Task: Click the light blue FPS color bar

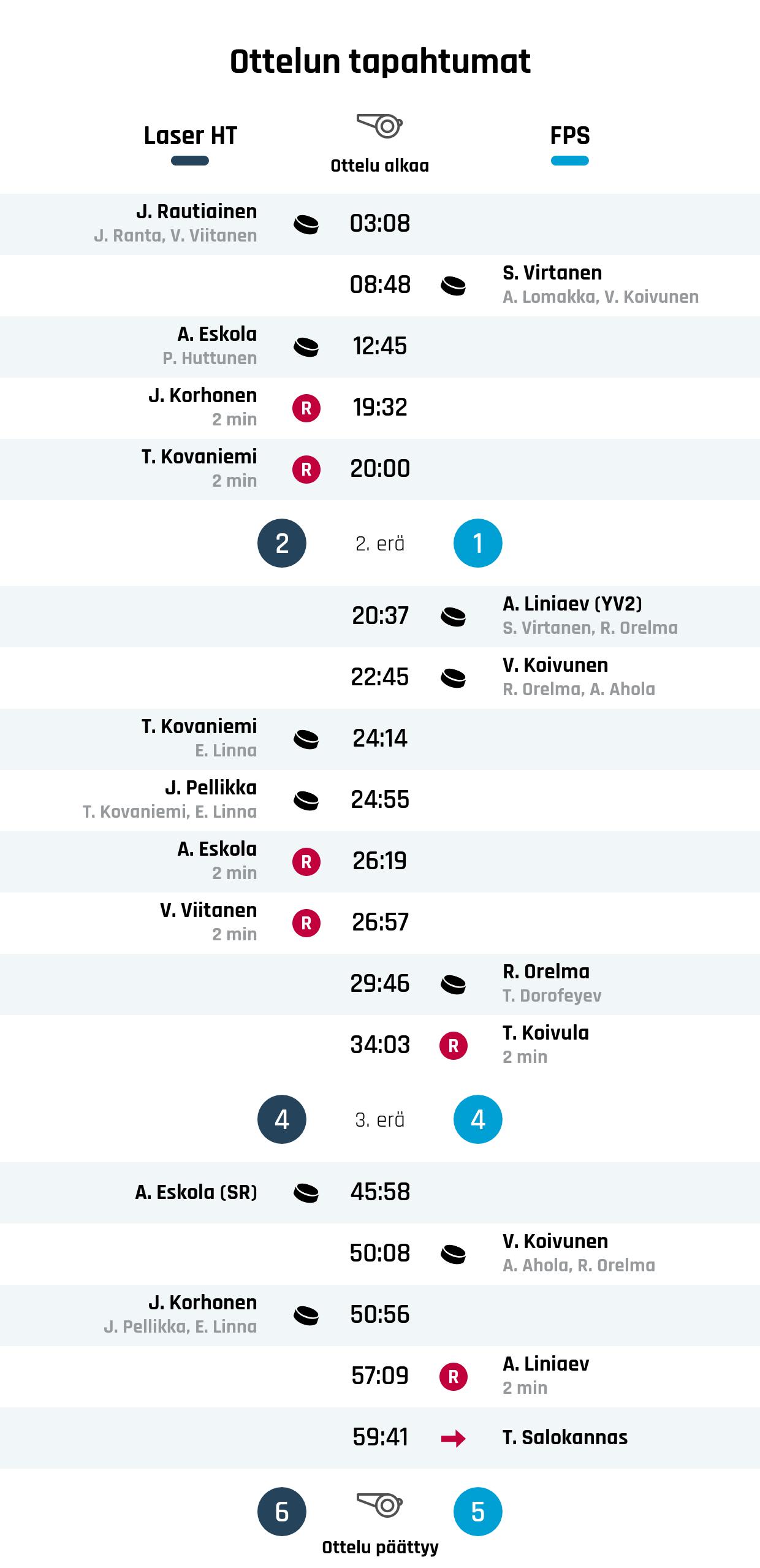Action: [570, 161]
